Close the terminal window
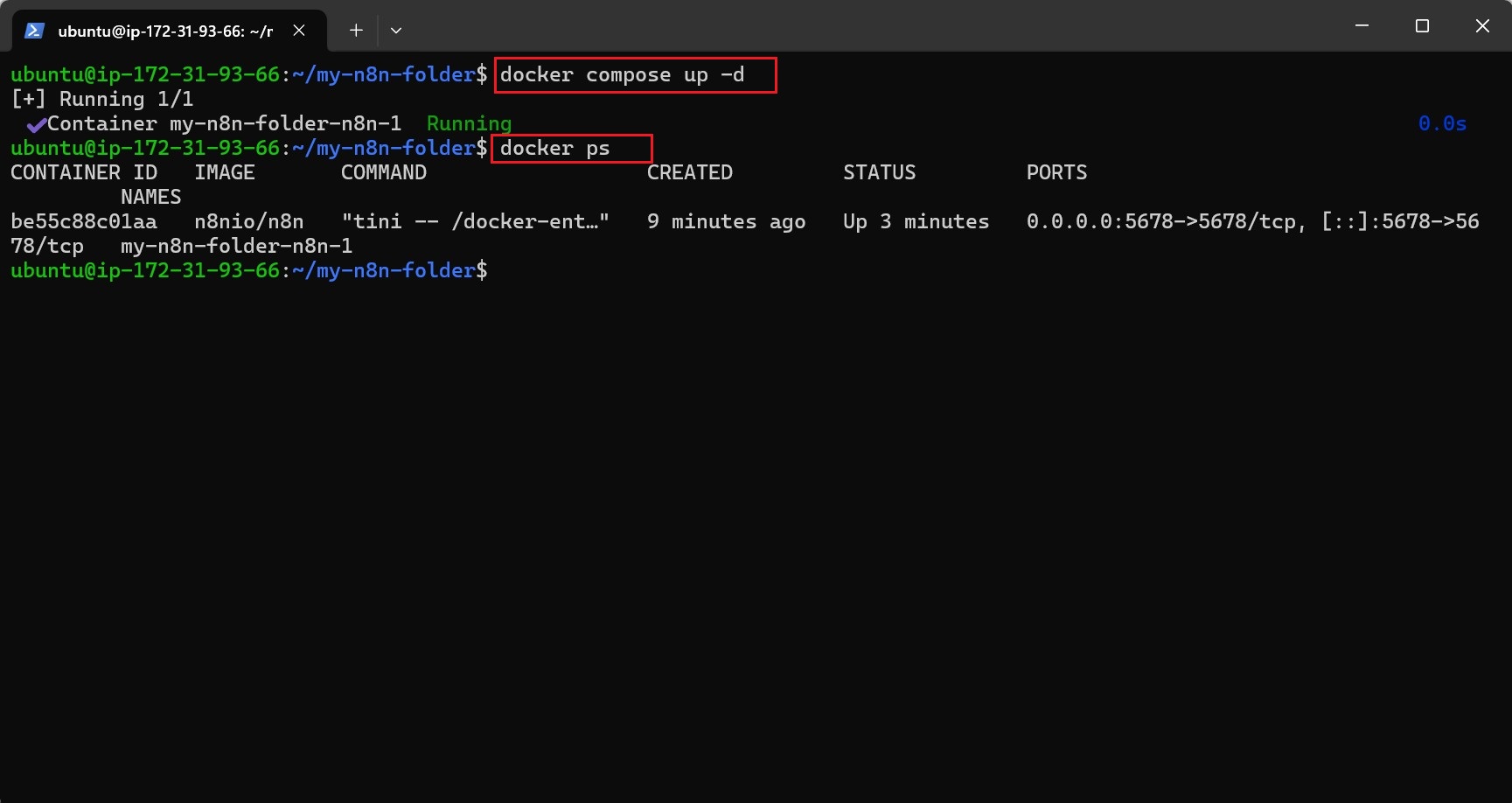This screenshot has height=803, width=1512. (1482, 26)
